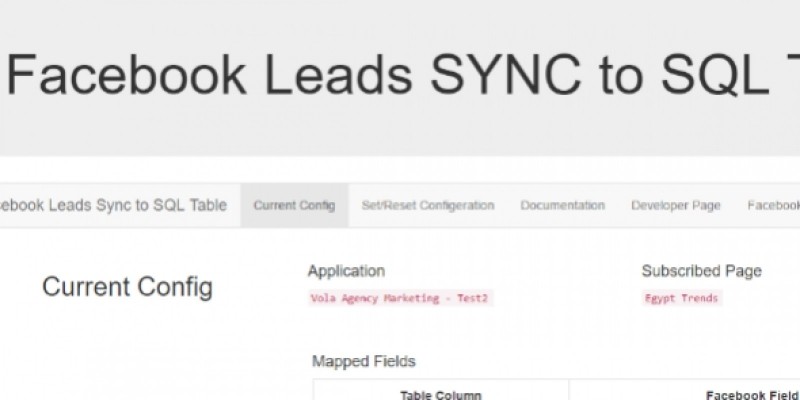Click the Leads Sync to SQL Table navbar brand
This screenshot has height=400, width=800.
point(113,206)
